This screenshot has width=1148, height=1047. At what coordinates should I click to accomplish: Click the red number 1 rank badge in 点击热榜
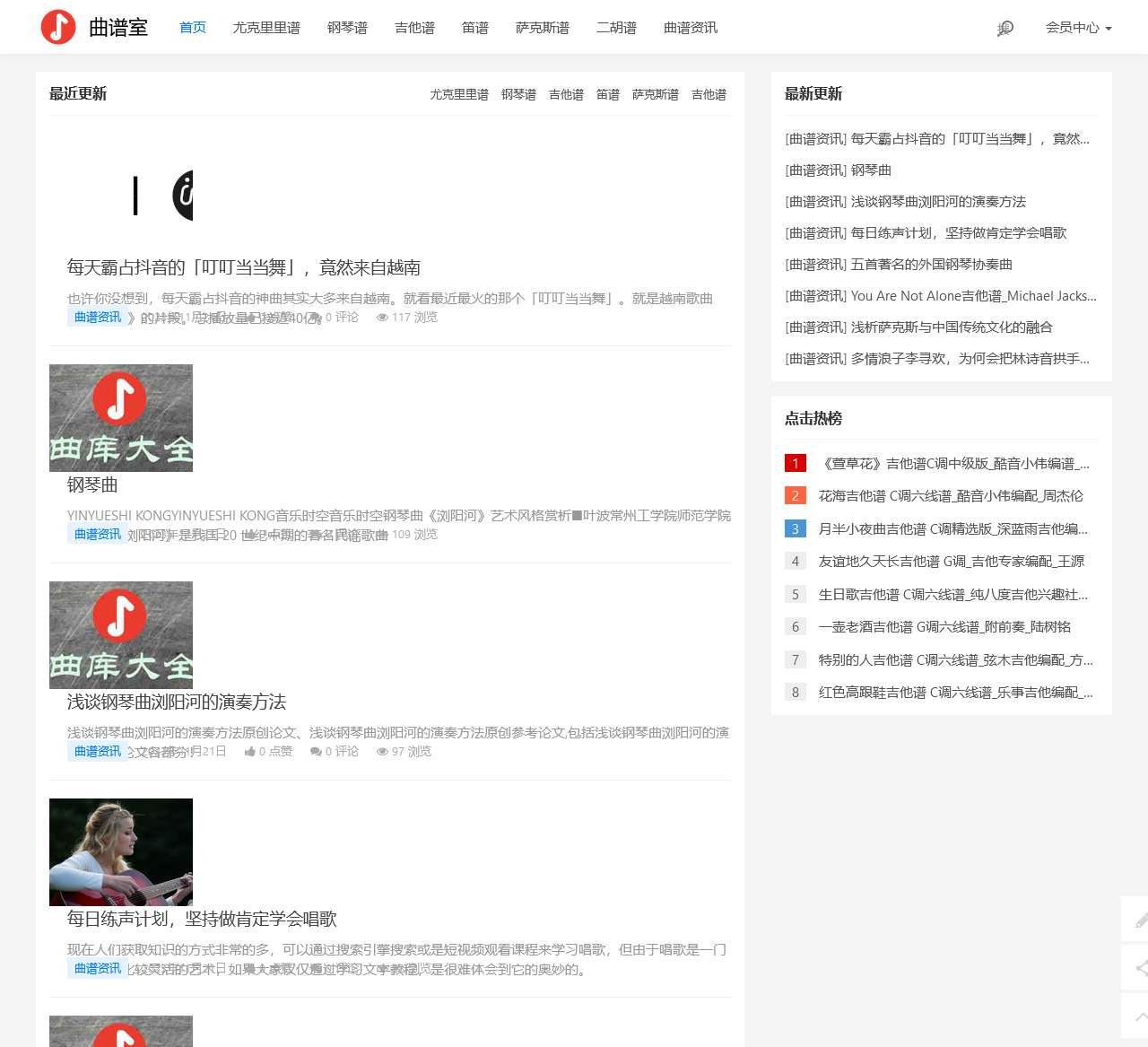coord(796,463)
